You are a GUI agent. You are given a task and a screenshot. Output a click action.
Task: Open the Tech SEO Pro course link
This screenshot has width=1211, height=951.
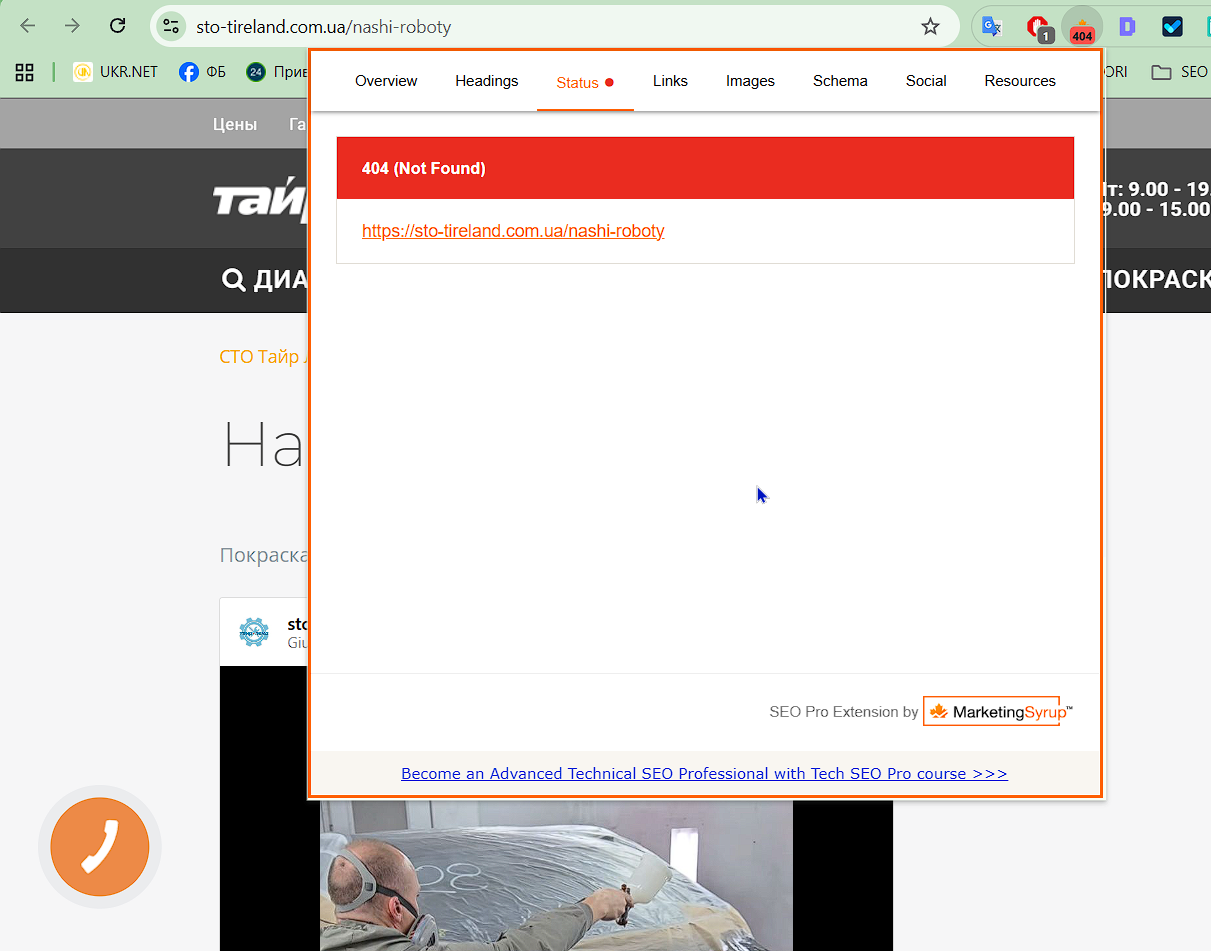704,774
